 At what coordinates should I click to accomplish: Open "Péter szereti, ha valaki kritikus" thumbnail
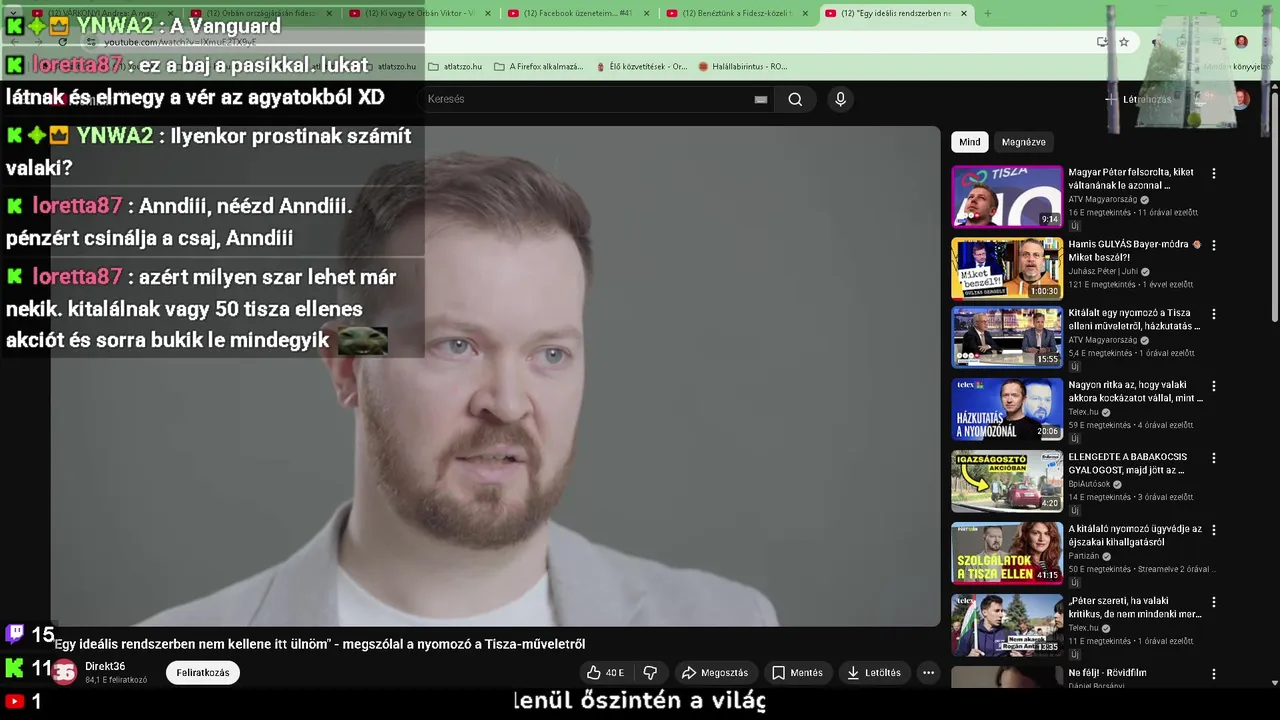click(x=1007, y=625)
